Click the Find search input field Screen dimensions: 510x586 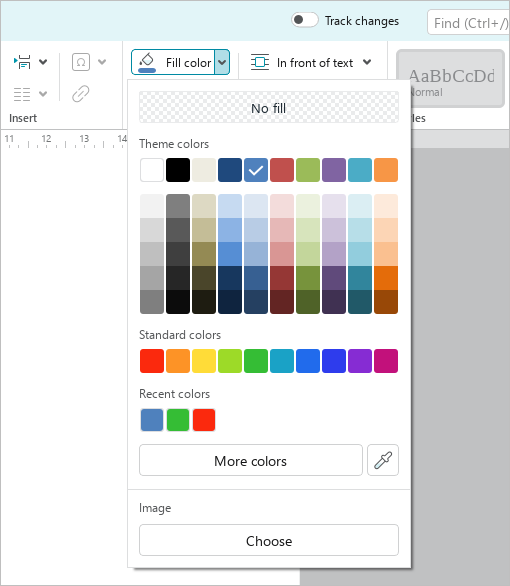(x=469, y=22)
